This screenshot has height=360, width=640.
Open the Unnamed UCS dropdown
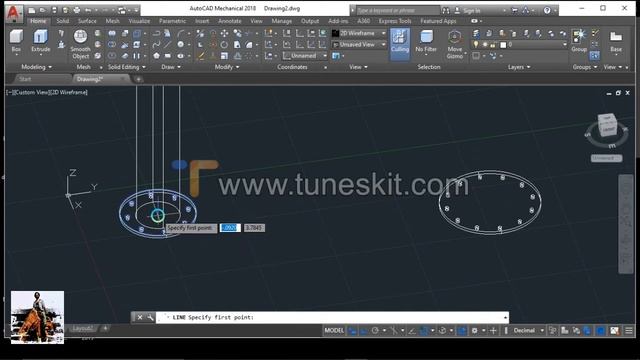point(305,56)
